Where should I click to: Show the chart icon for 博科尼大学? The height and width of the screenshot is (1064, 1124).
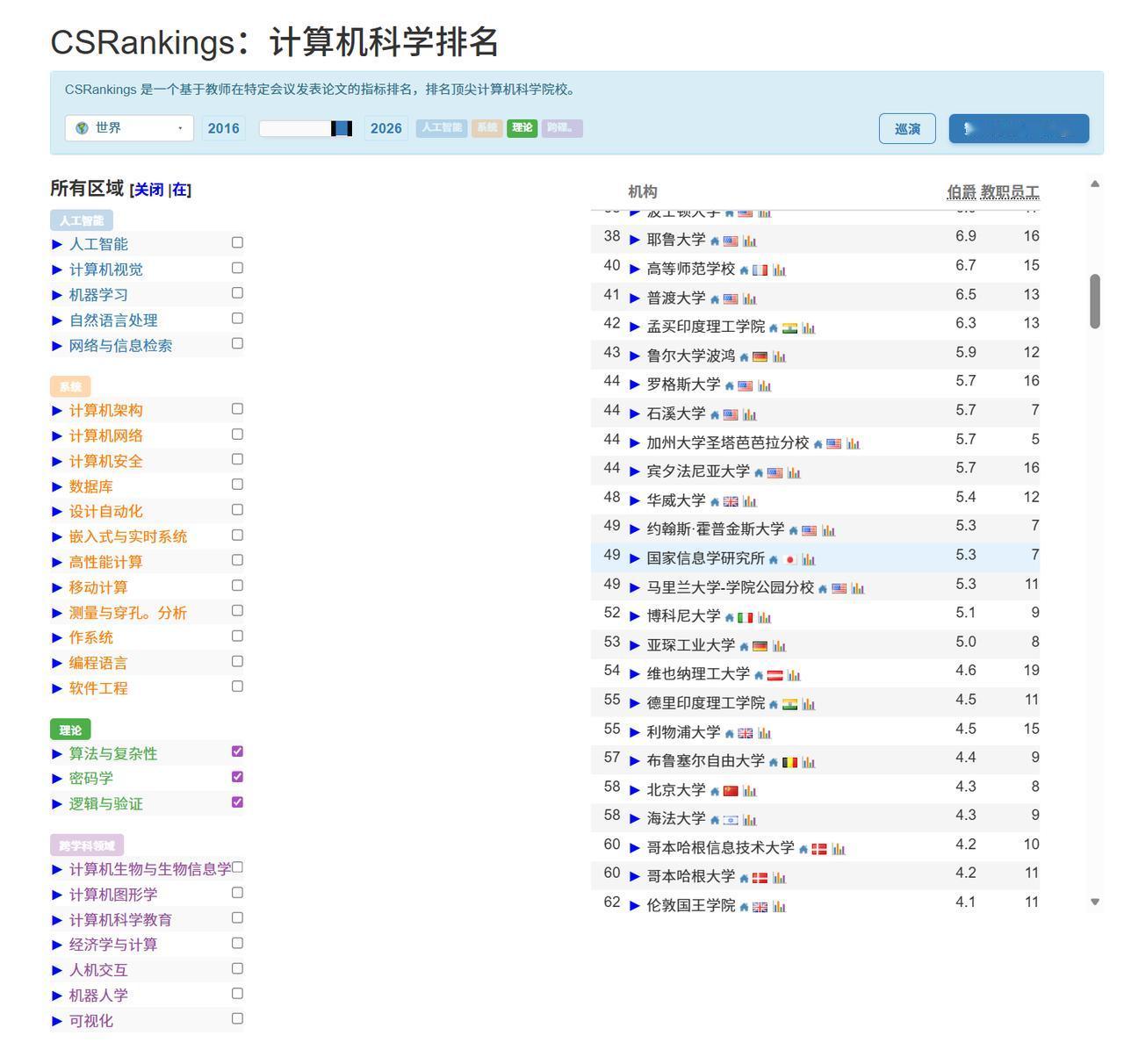pos(764,617)
